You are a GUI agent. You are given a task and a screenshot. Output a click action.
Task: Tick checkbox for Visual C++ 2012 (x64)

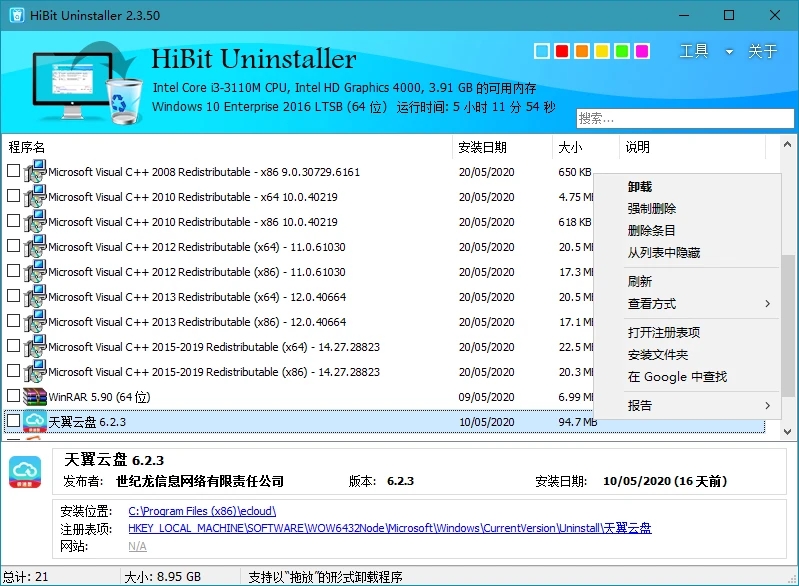[x=14, y=246]
